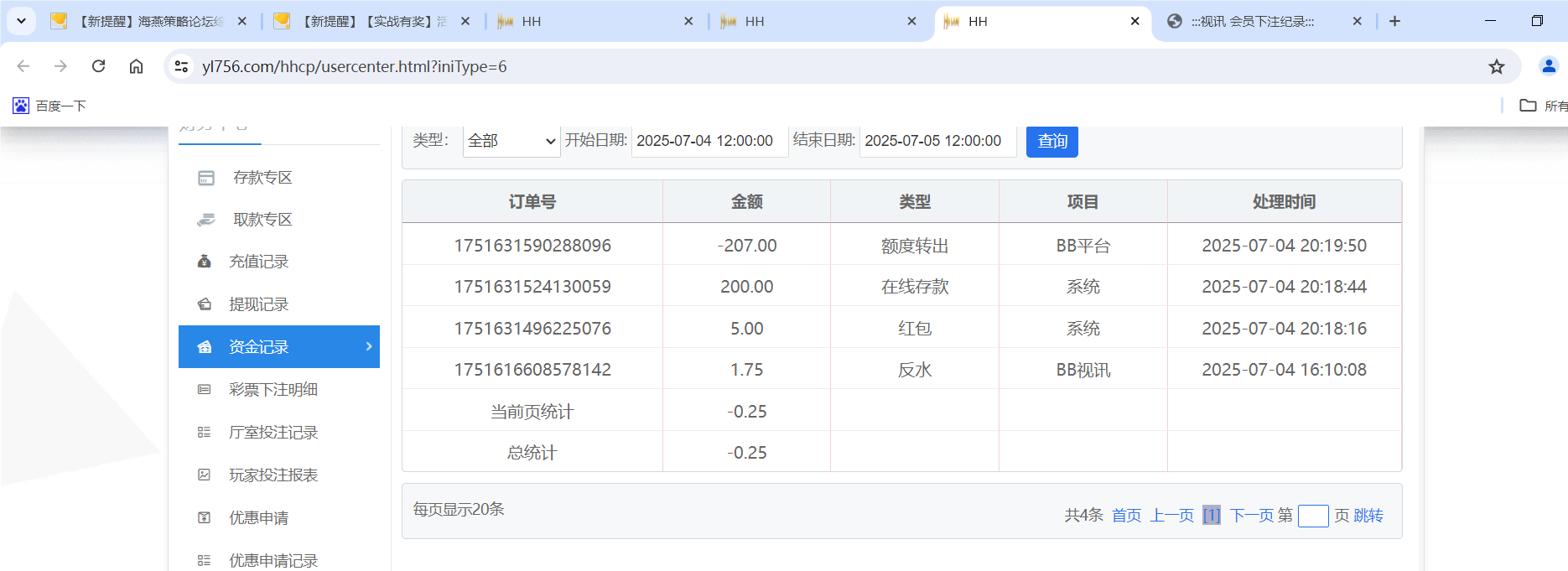Open the 类型 dropdown showing 全部
This screenshot has height=571, width=1568.
[511, 141]
